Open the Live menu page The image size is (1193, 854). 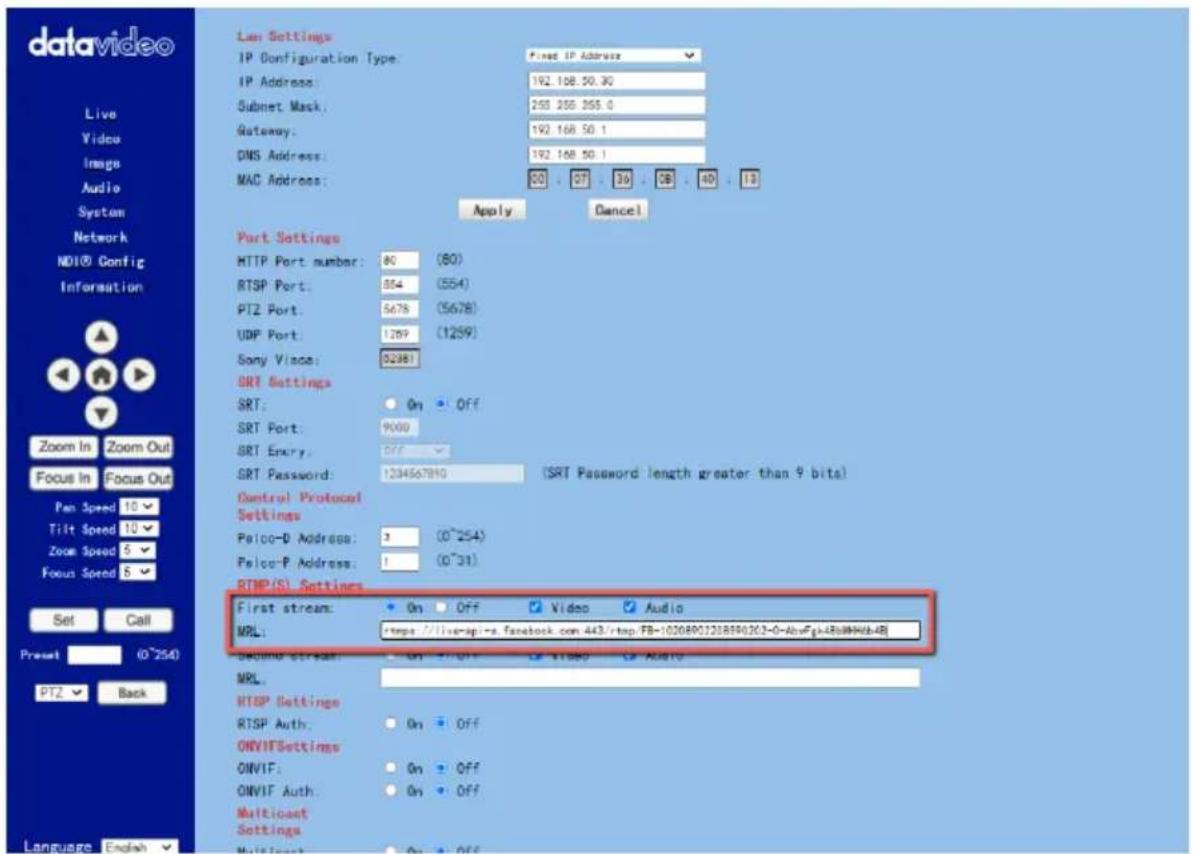[100, 113]
